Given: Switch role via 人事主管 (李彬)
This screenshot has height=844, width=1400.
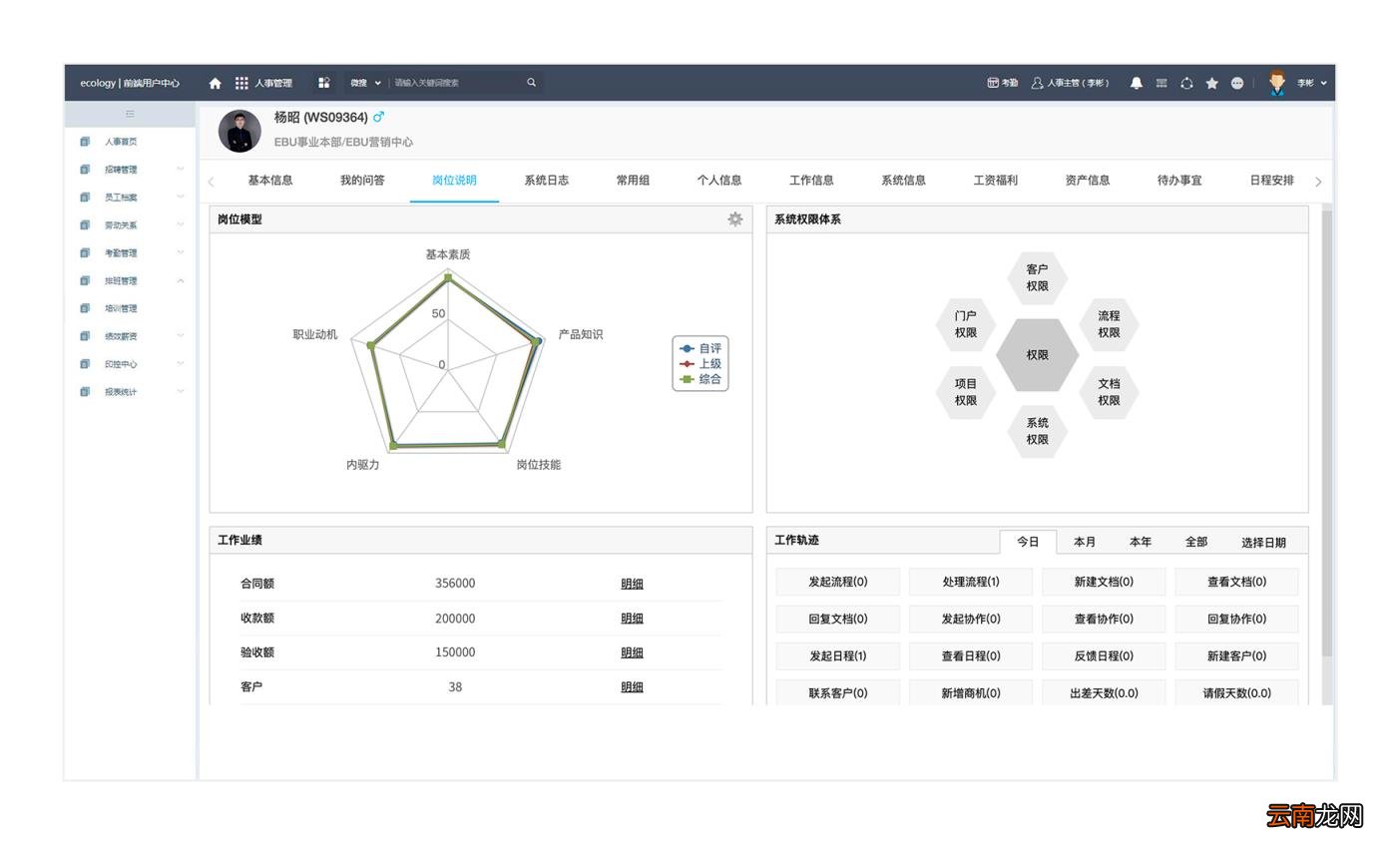Looking at the screenshot, I should 1071,83.
